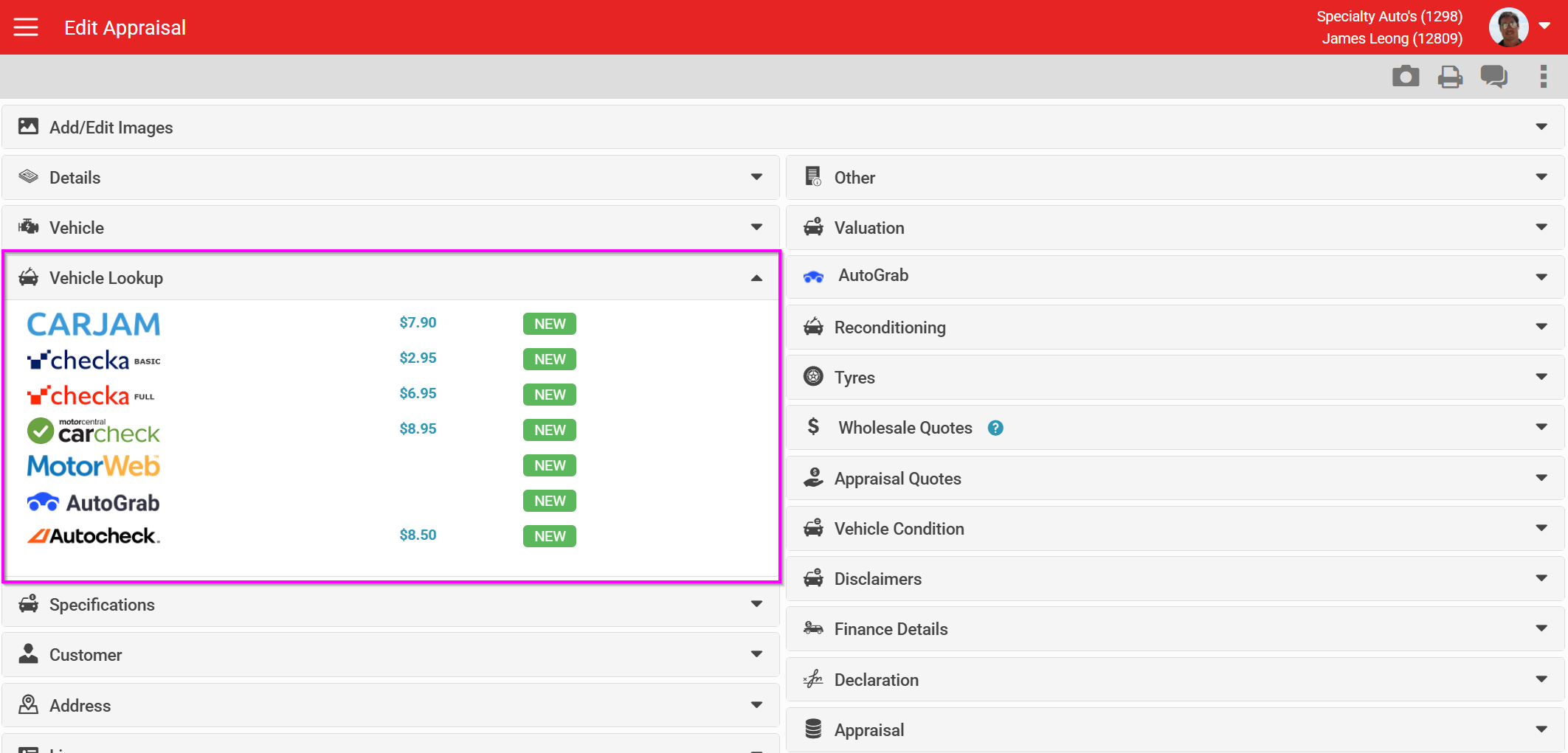The image size is (1568, 753).
Task: Click the Vehicle engine icon
Action: click(28, 226)
